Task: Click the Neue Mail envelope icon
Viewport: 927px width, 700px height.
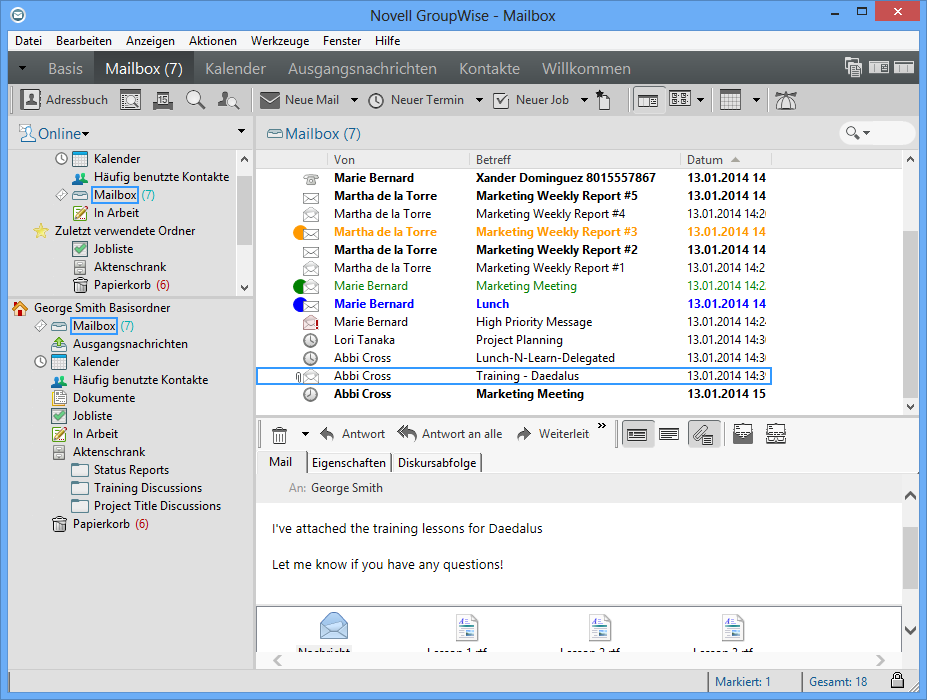Action: point(270,100)
